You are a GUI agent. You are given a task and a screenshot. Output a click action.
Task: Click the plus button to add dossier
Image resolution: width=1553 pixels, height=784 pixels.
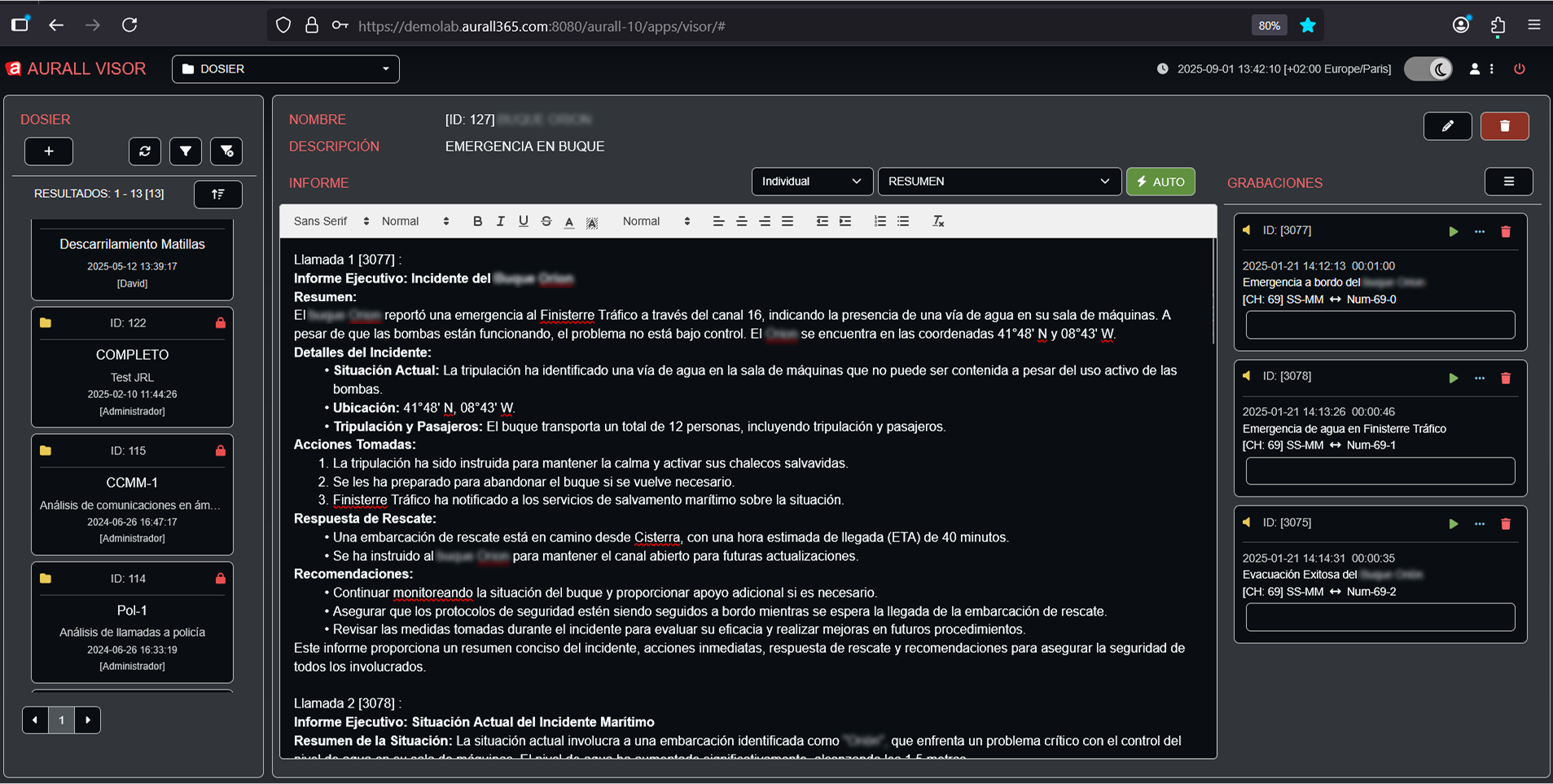[49, 151]
